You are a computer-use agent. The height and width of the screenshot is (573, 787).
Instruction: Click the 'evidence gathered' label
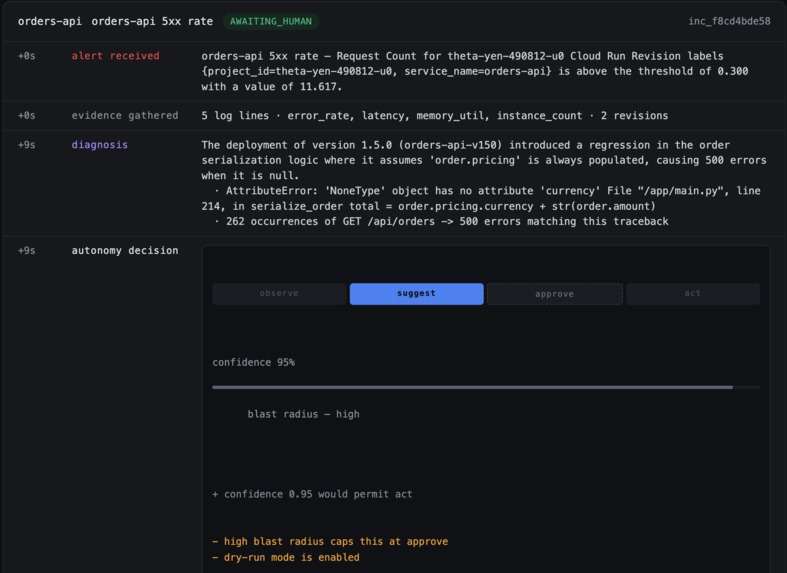tap(125, 115)
